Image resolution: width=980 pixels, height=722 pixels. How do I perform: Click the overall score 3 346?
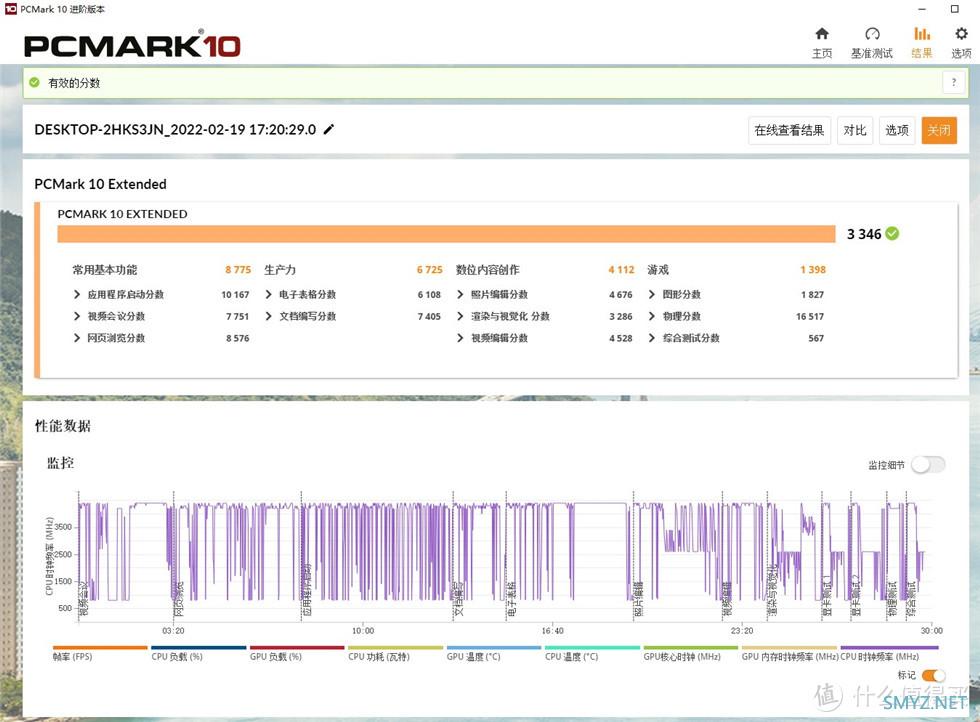(x=864, y=234)
